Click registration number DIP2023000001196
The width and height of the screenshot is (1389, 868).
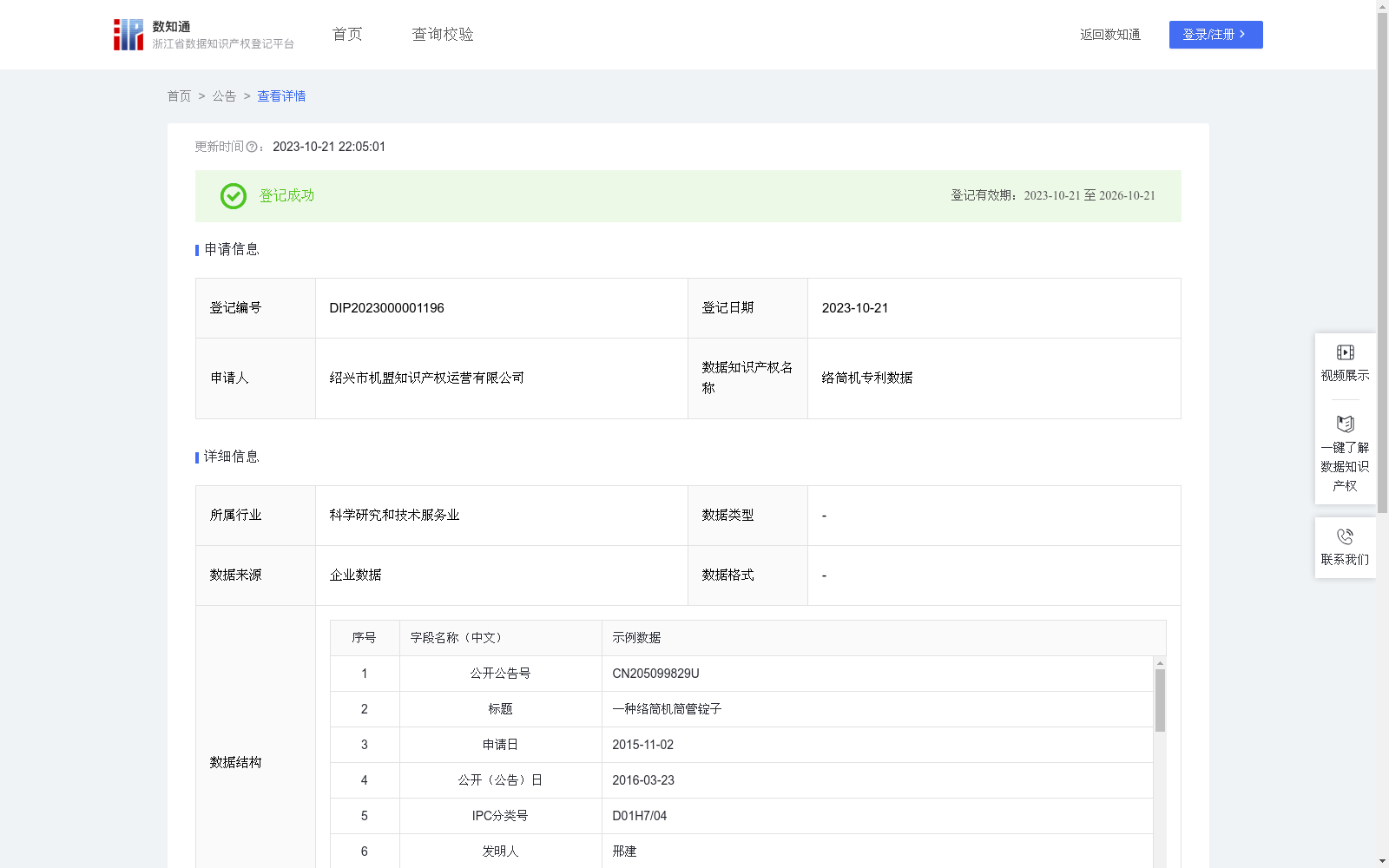click(387, 308)
